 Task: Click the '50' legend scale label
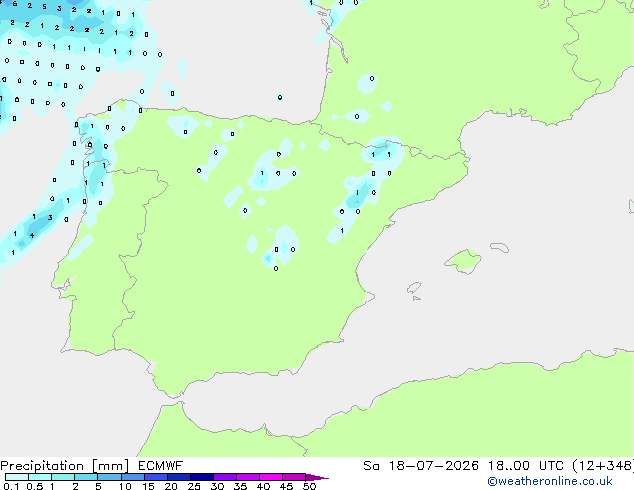tap(309, 486)
